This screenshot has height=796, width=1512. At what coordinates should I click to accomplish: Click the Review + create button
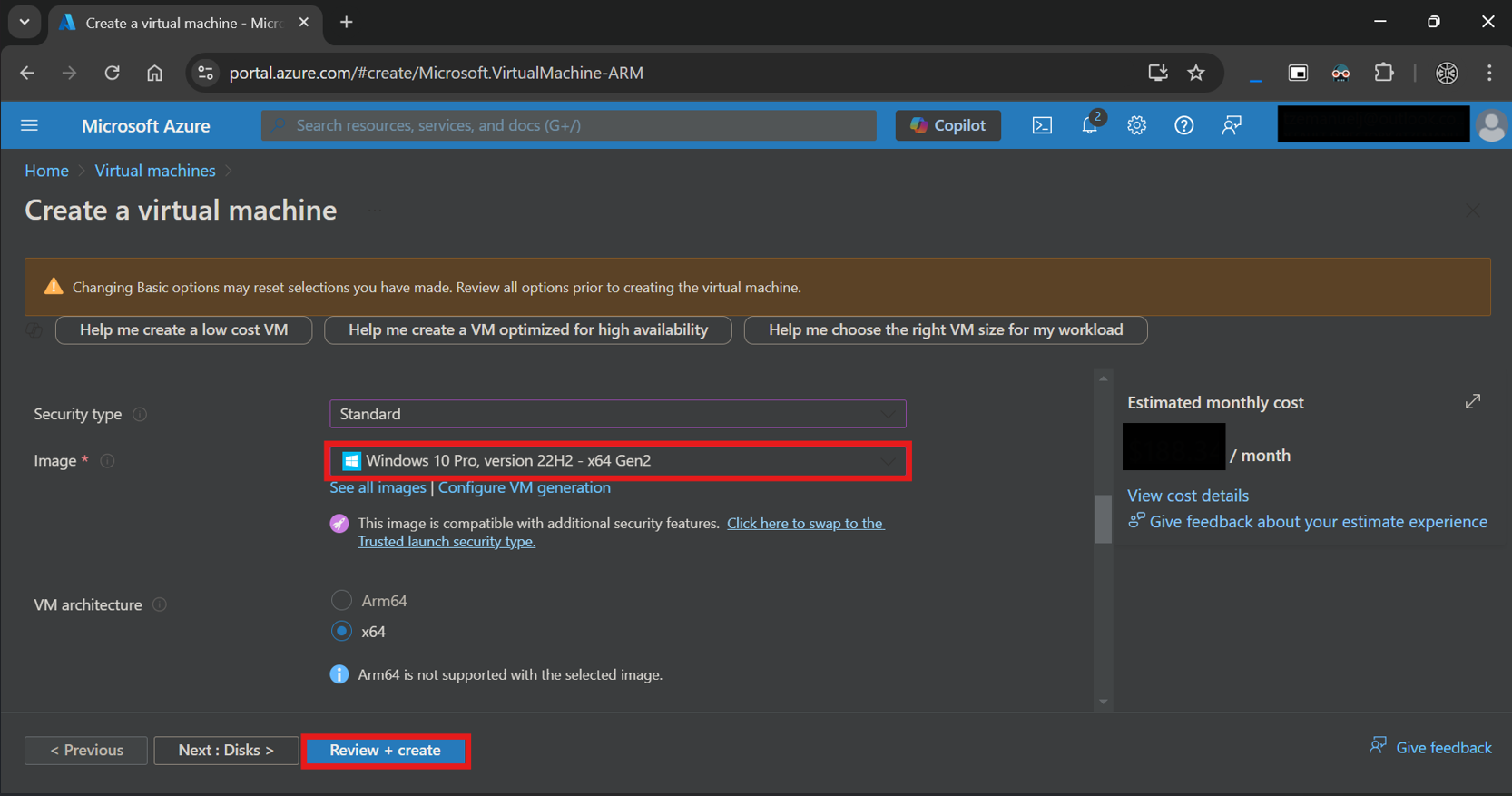(x=386, y=751)
